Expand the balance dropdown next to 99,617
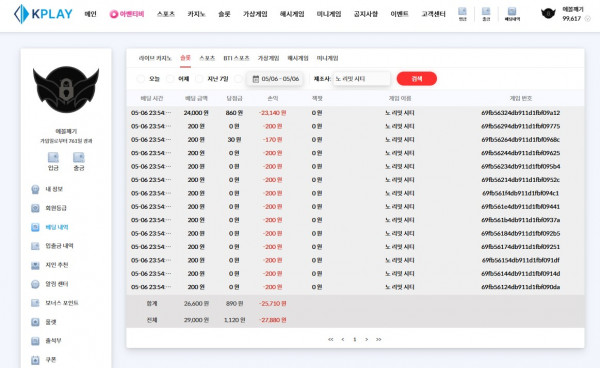 pos(588,18)
